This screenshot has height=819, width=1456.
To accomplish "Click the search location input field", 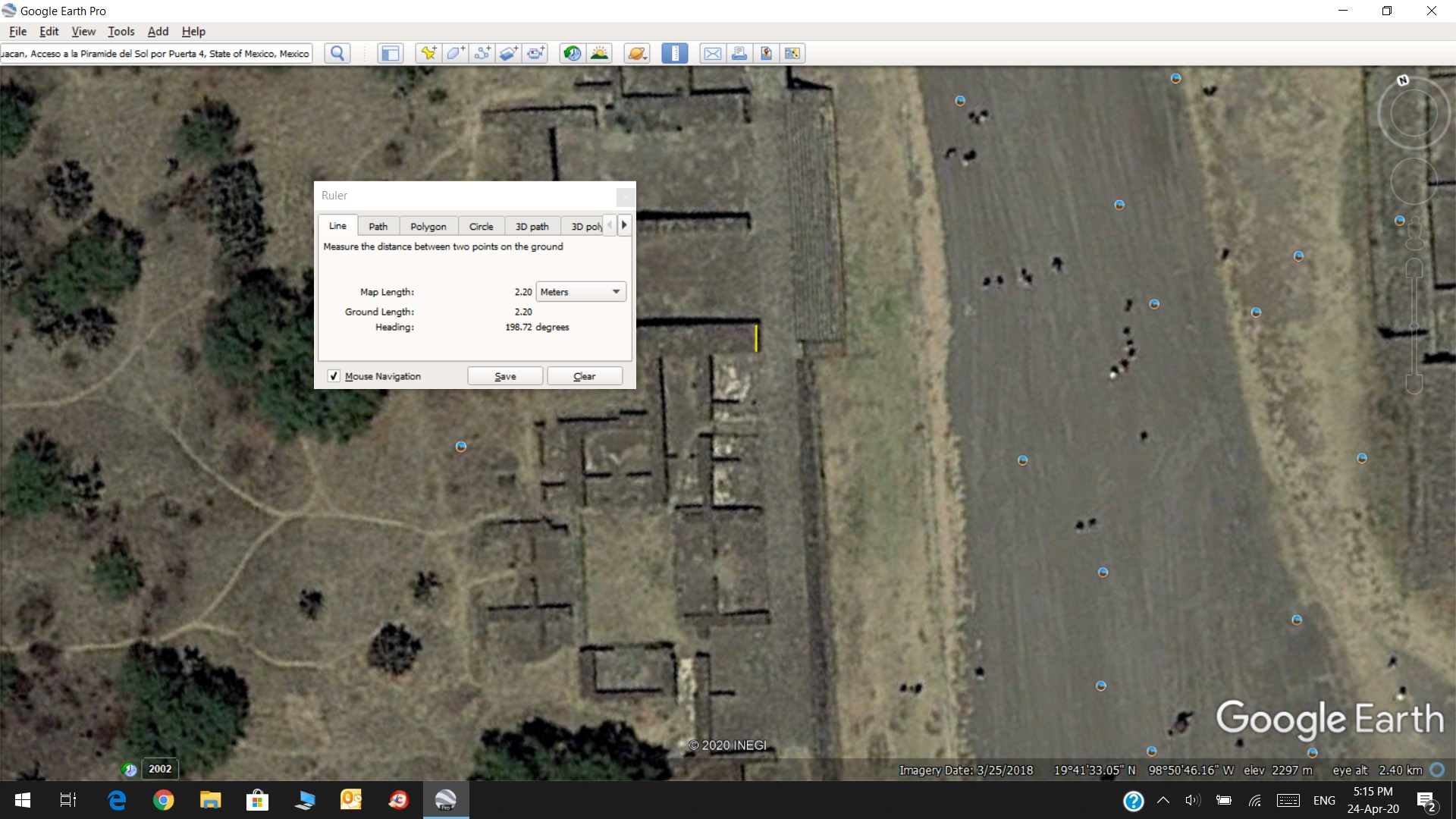I will [155, 53].
